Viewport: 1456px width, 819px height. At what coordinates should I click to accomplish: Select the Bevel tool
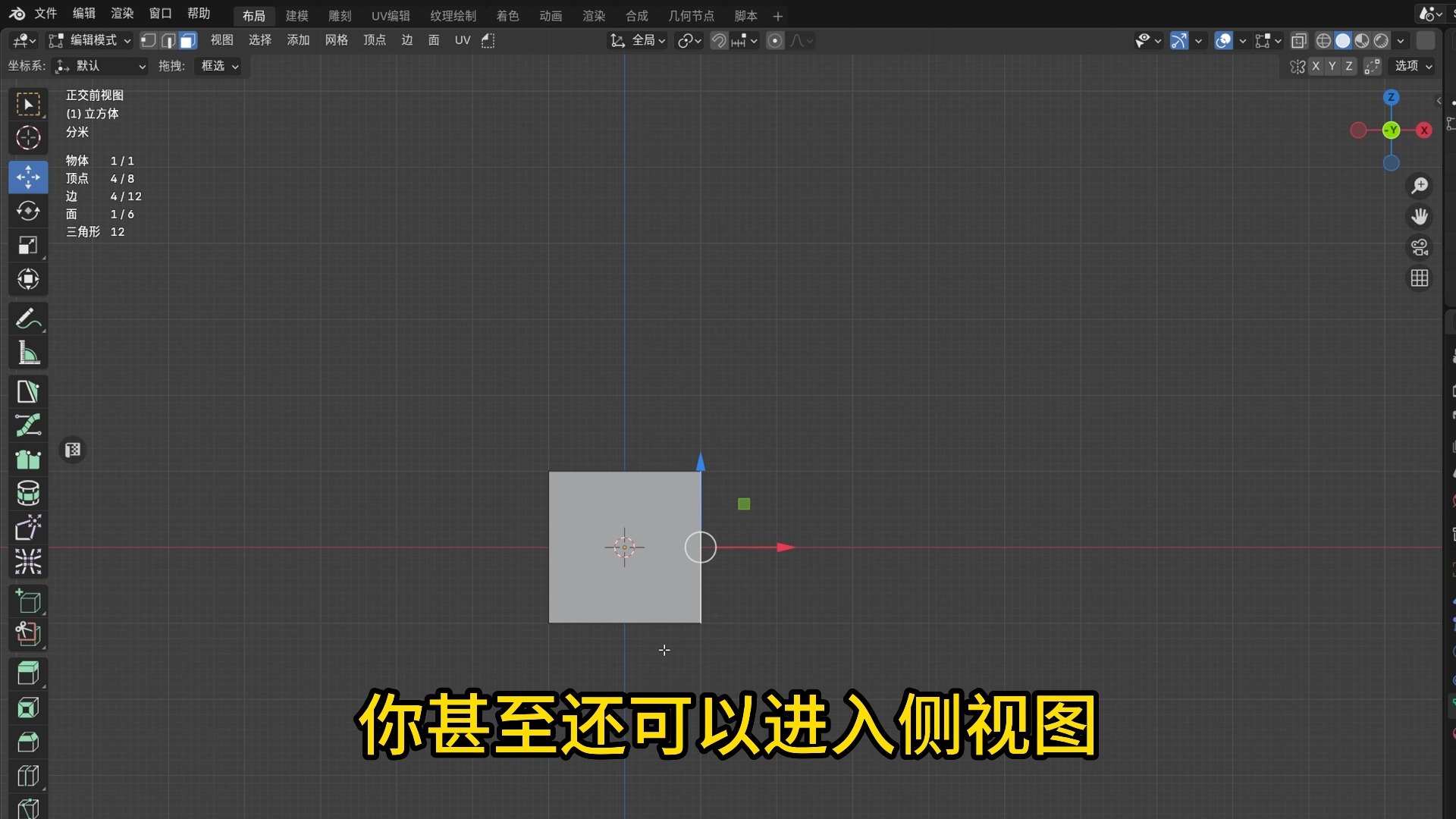pyautogui.click(x=28, y=742)
